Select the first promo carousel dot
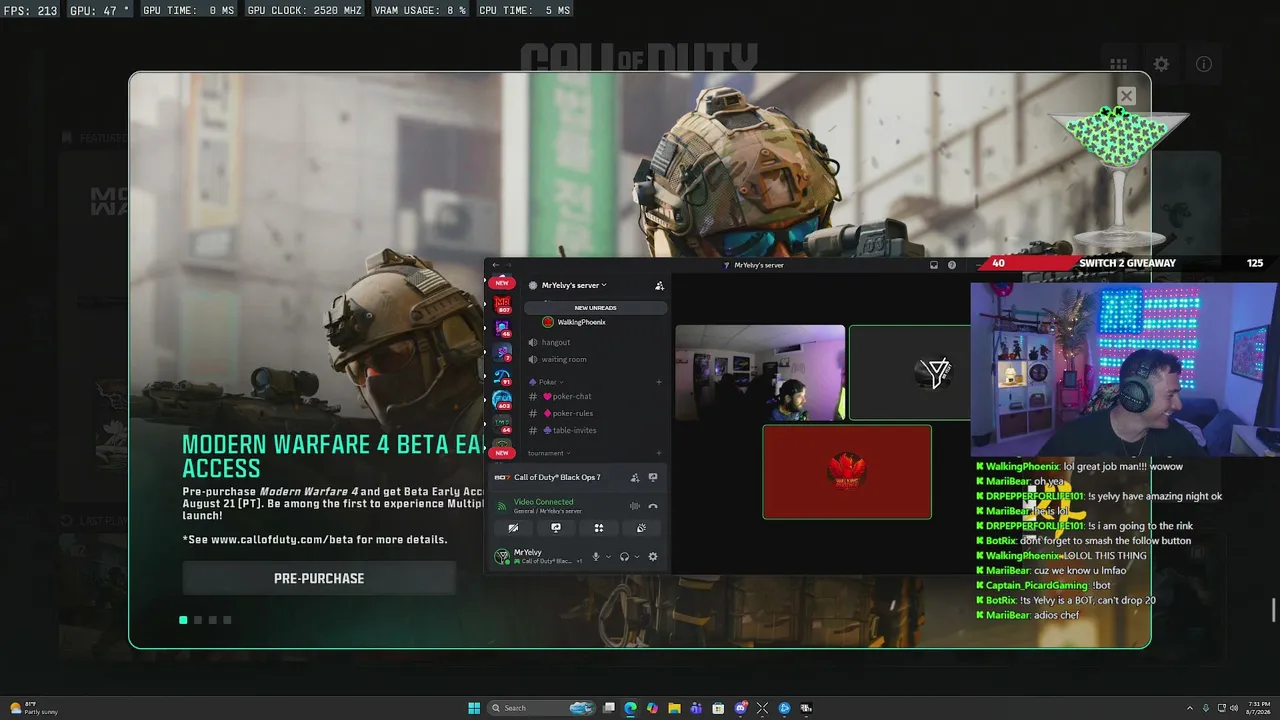The image size is (1280, 720). coord(183,620)
